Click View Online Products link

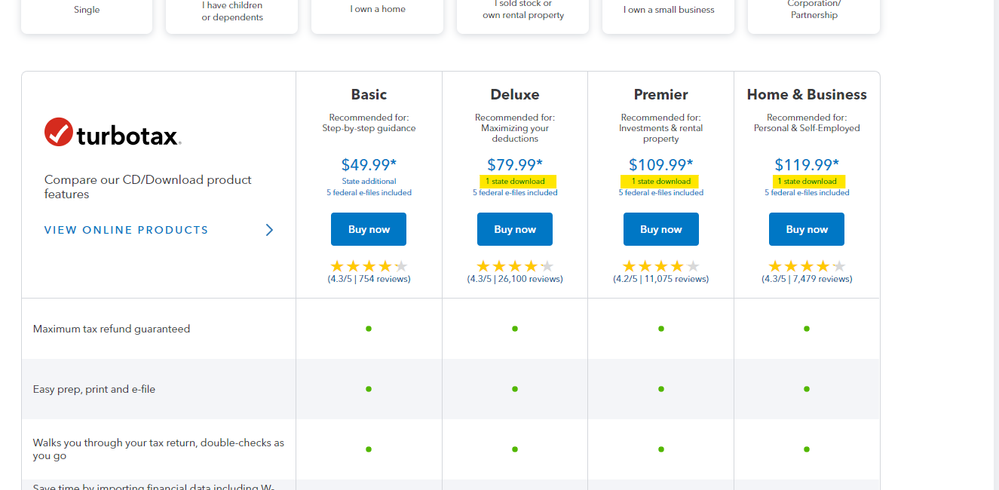[126, 230]
